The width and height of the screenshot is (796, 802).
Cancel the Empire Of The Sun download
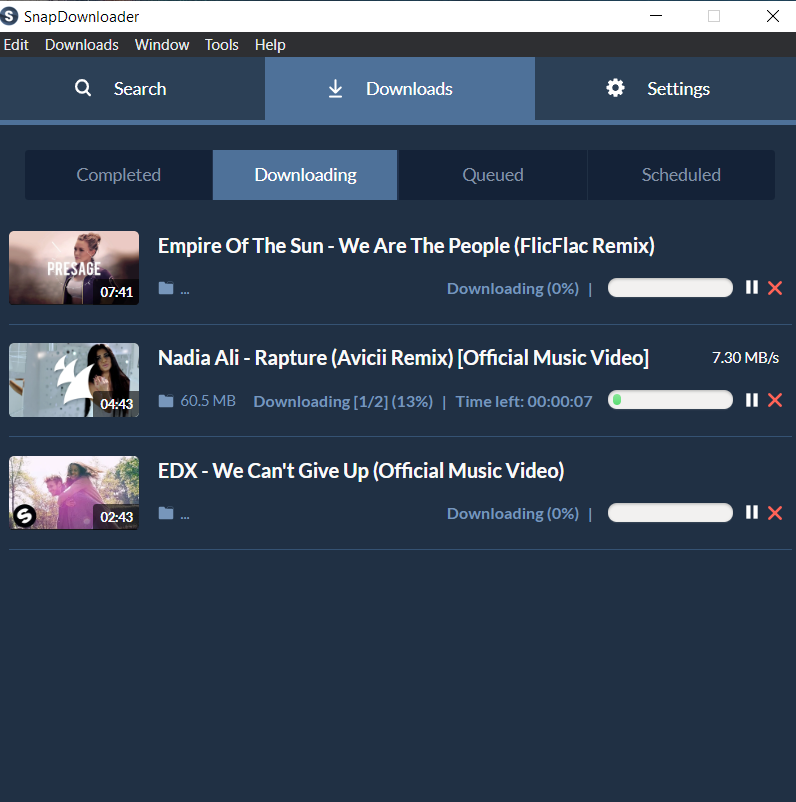coord(775,288)
